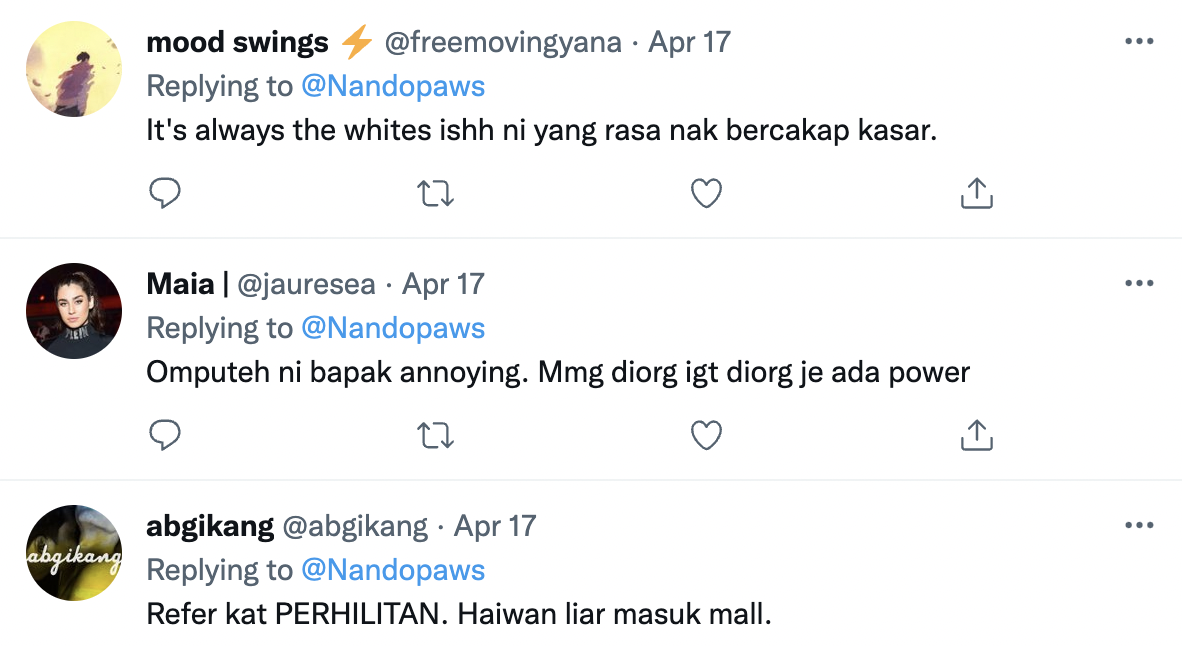Retweet Maia's tweet
The height and width of the screenshot is (646, 1182).
click(x=435, y=434)
